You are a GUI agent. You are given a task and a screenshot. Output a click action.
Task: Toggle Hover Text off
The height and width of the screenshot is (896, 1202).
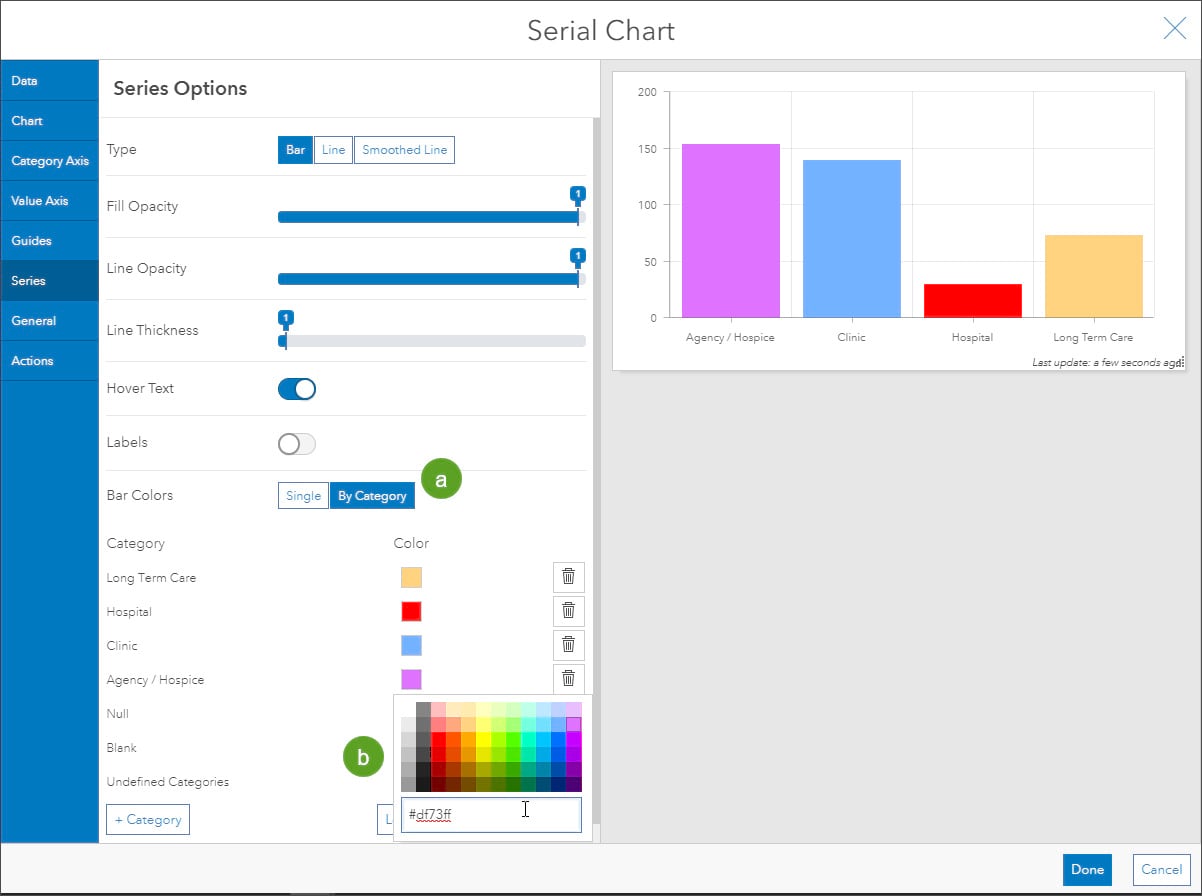tap(297, 389)
